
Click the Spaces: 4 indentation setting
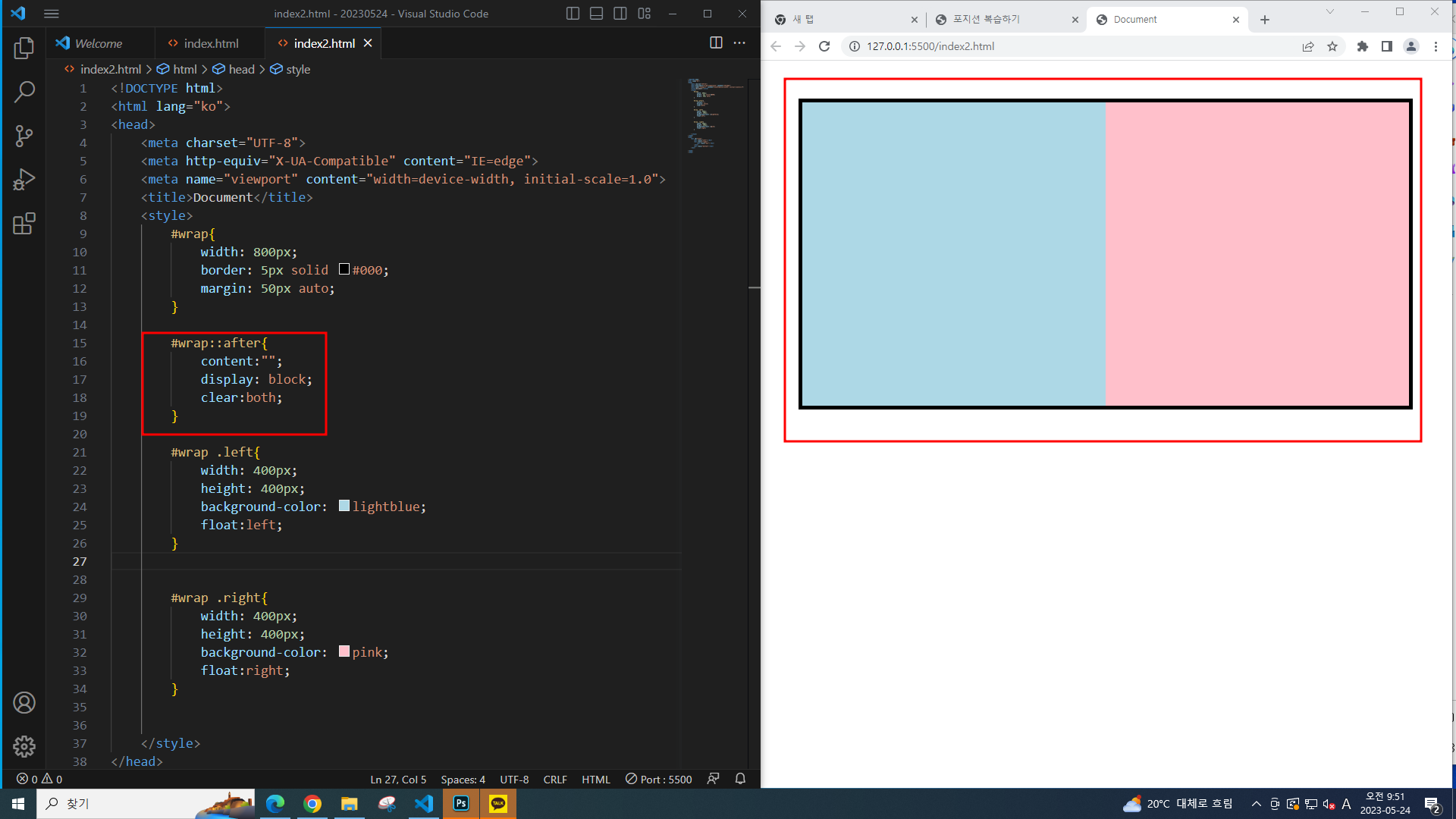pyautogui.click(x=463, y=780)
